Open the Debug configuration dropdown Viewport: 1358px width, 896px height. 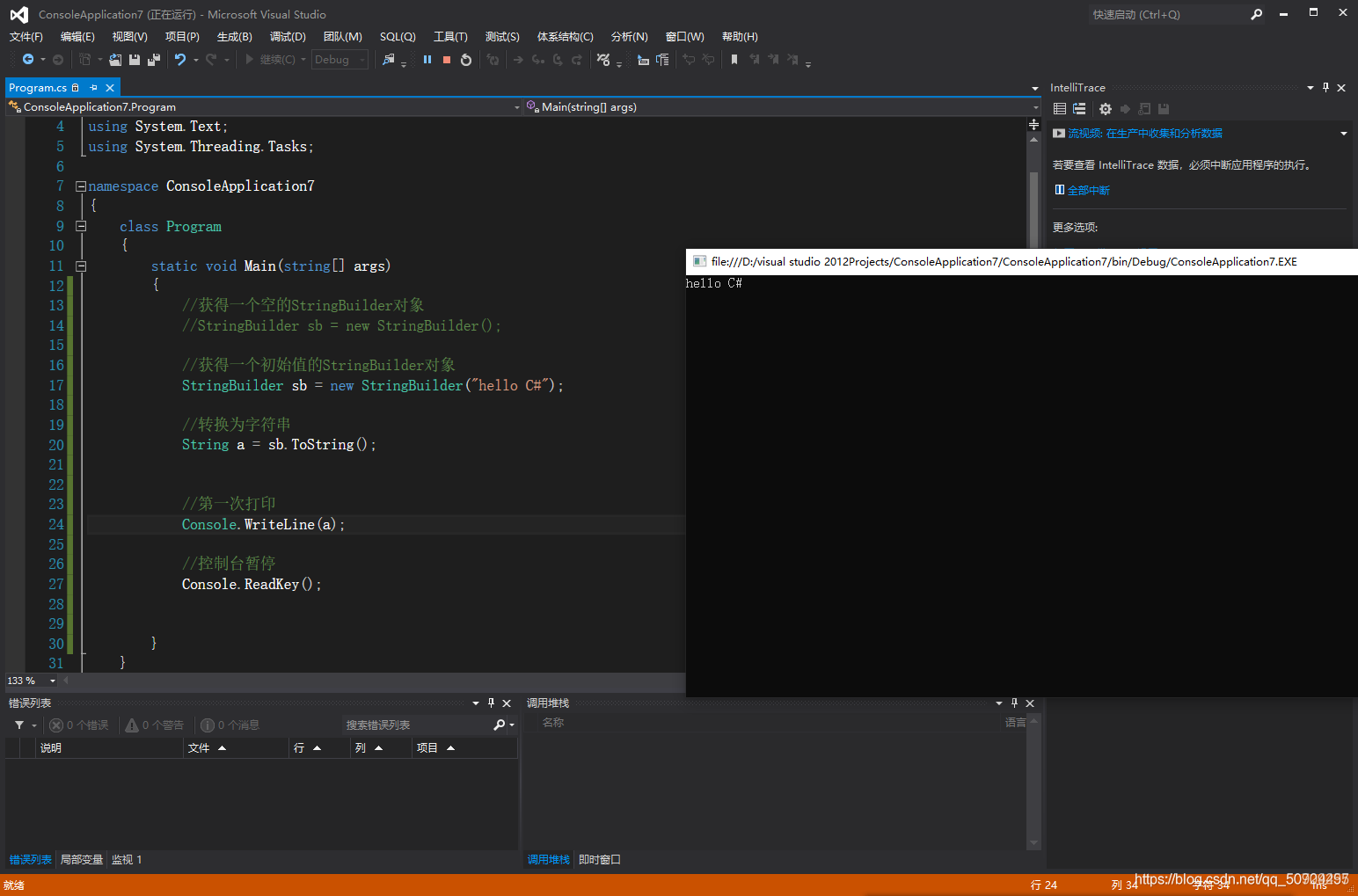(340, 60)
